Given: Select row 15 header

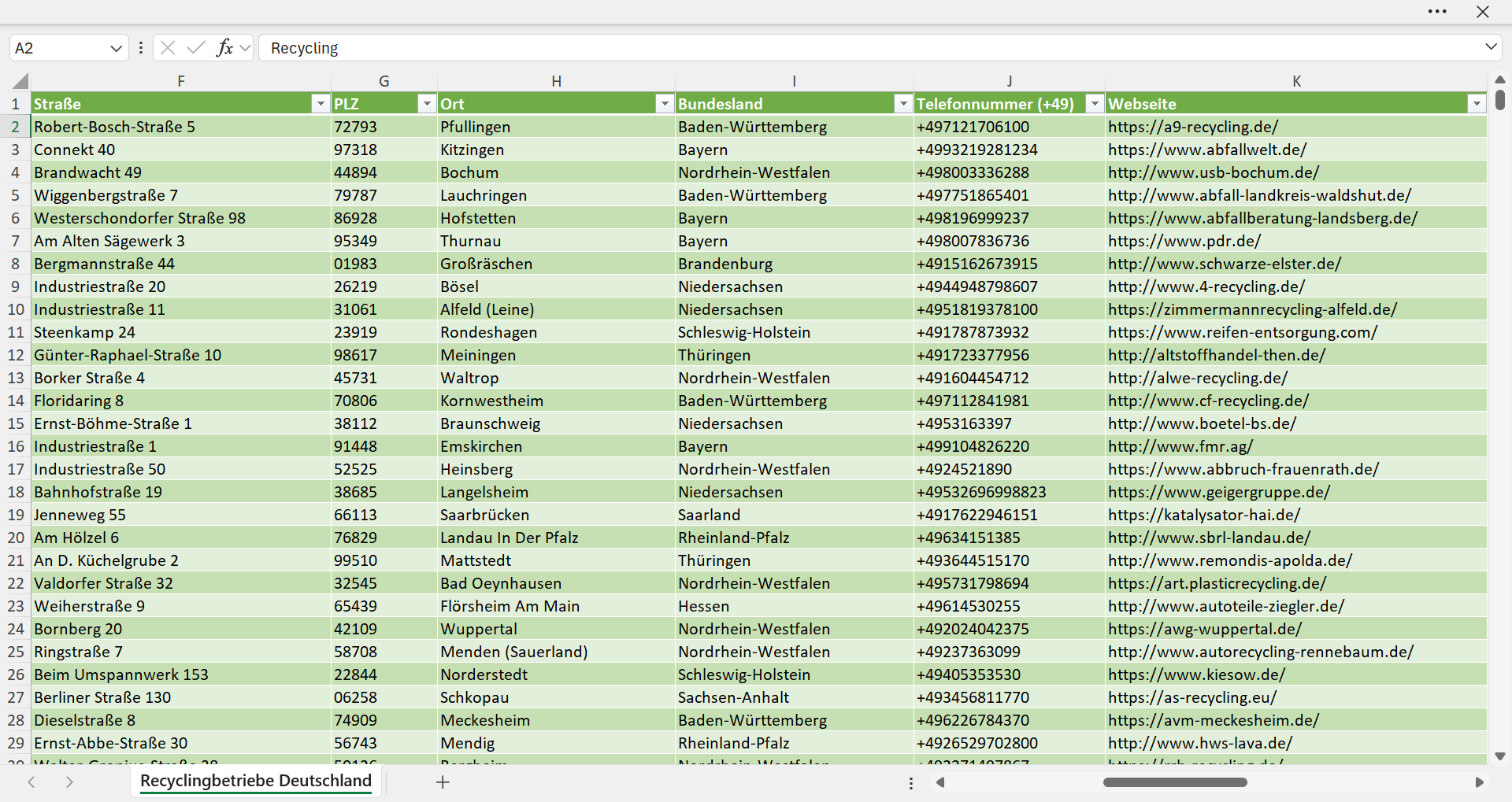Looking at the screenshot, I should click(15, 423).
